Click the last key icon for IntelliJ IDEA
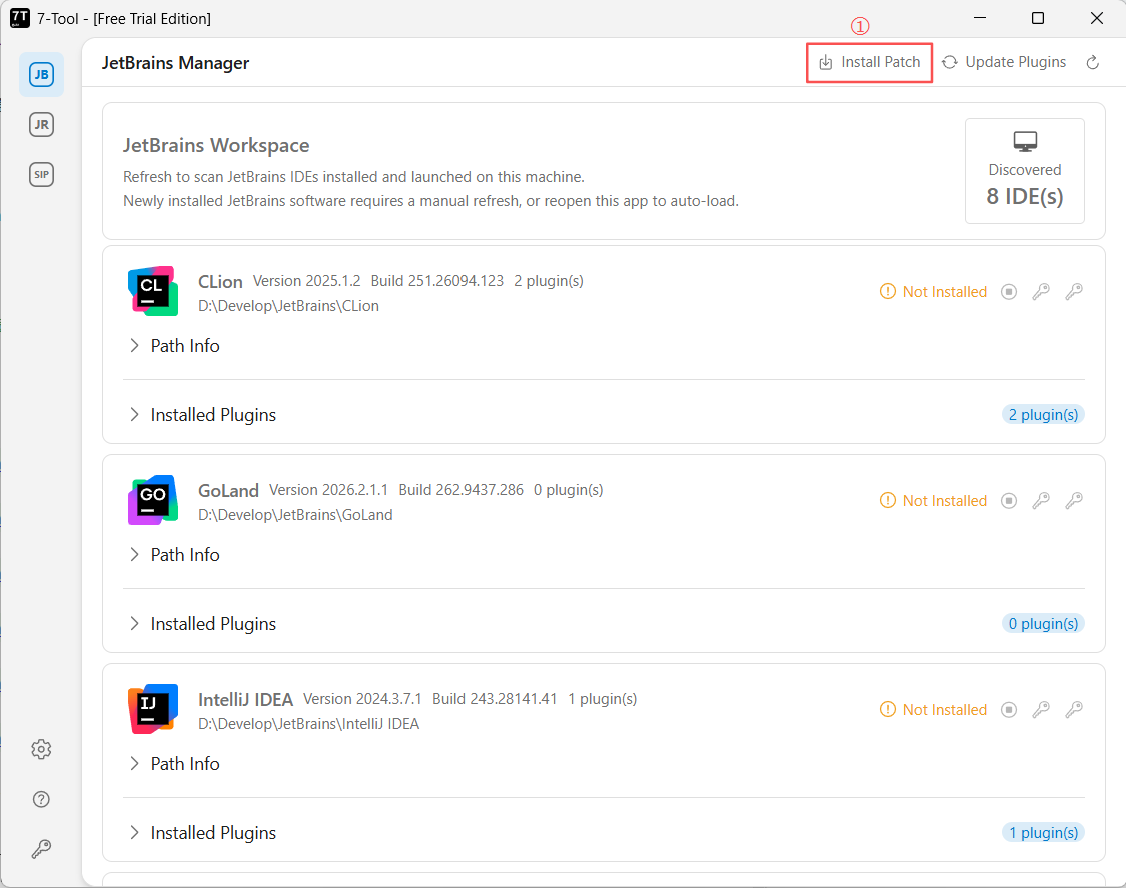Viewport: 1126px width, 888px height. tap(1074, 709)
